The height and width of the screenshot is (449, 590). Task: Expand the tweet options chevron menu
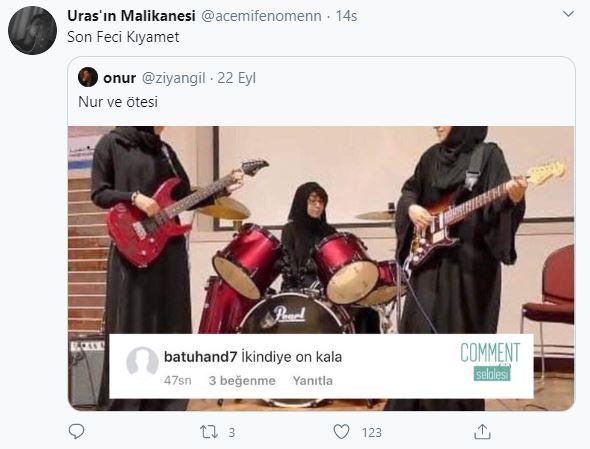(x=568, y=14)
